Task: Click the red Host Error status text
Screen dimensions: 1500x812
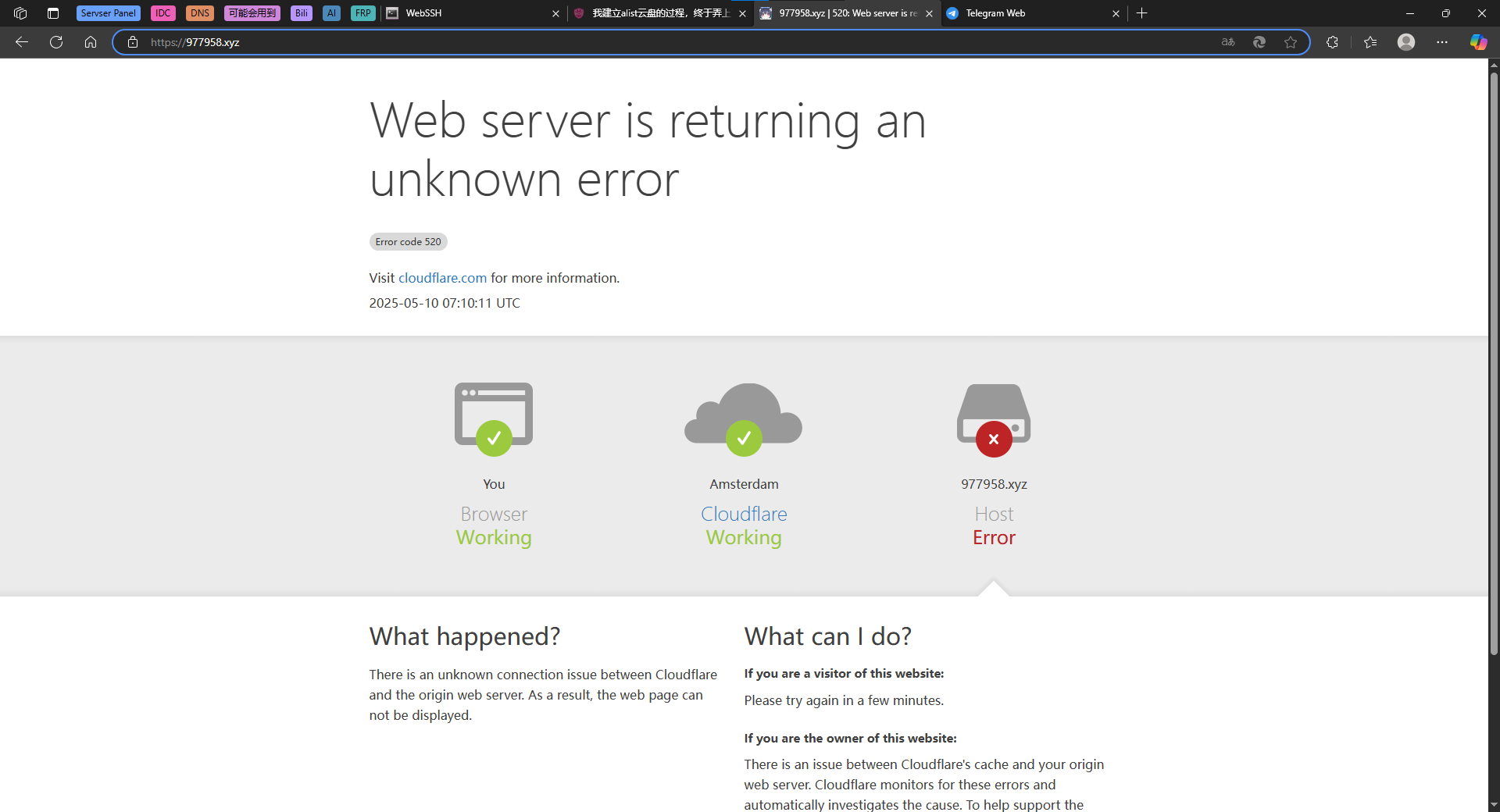Action: [994, 537]
